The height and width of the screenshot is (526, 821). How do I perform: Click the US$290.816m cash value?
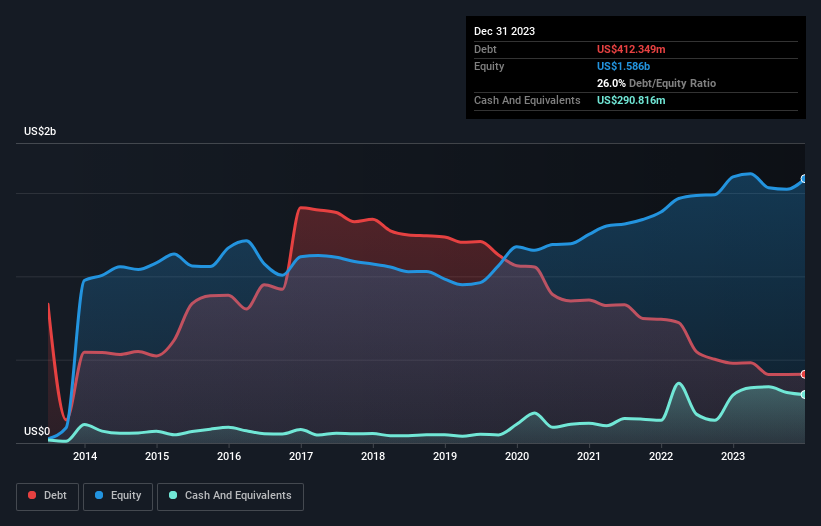(x=631, y=100)
